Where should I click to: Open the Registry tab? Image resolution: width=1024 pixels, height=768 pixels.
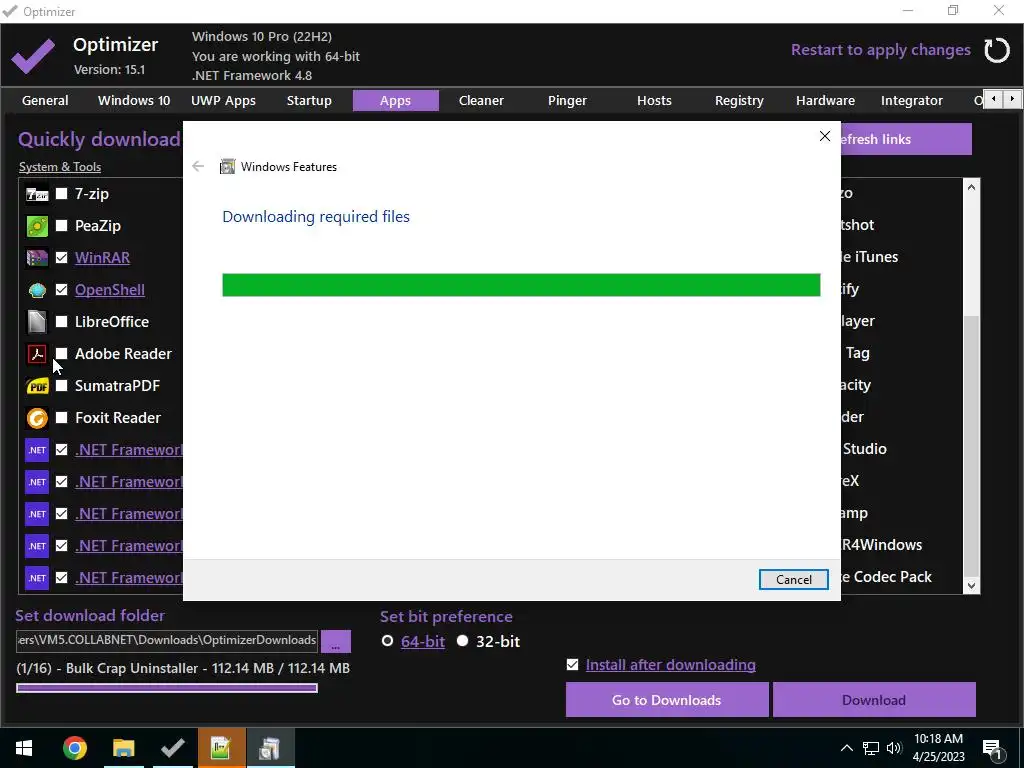click(x=739, y=101)
